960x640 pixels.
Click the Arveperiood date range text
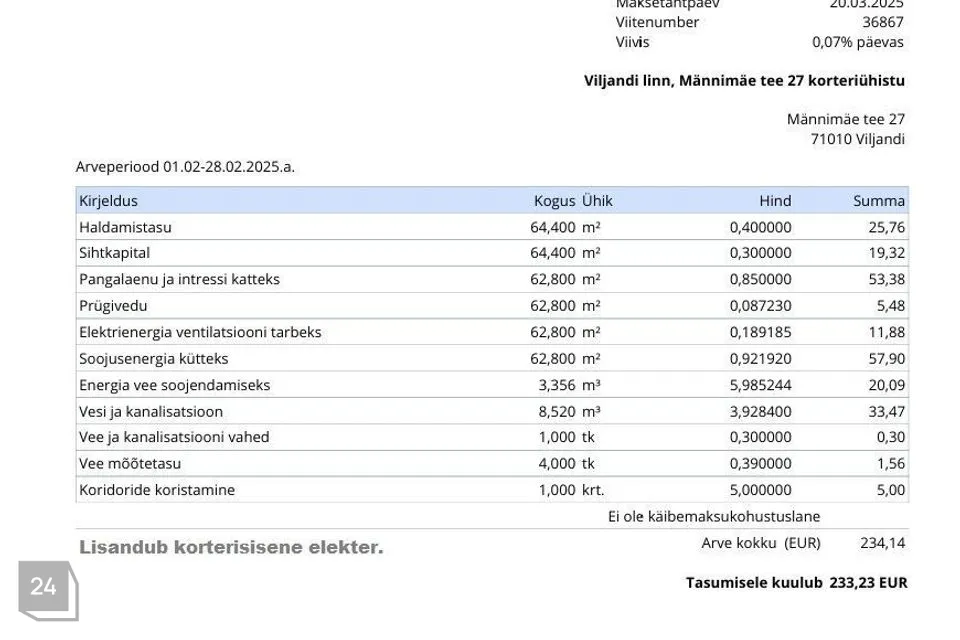(x=185, y=167)
